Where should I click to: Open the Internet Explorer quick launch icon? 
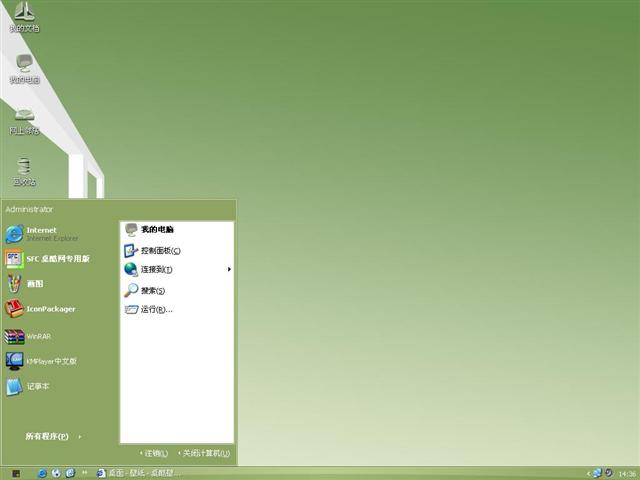click(x=42, y=473)
